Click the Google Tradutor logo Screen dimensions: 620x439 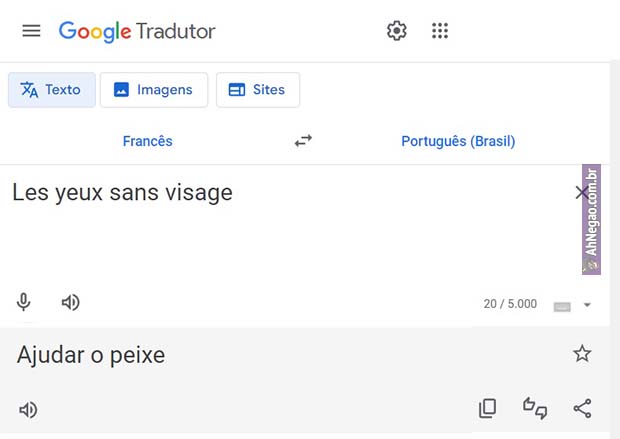coord(137,31)
